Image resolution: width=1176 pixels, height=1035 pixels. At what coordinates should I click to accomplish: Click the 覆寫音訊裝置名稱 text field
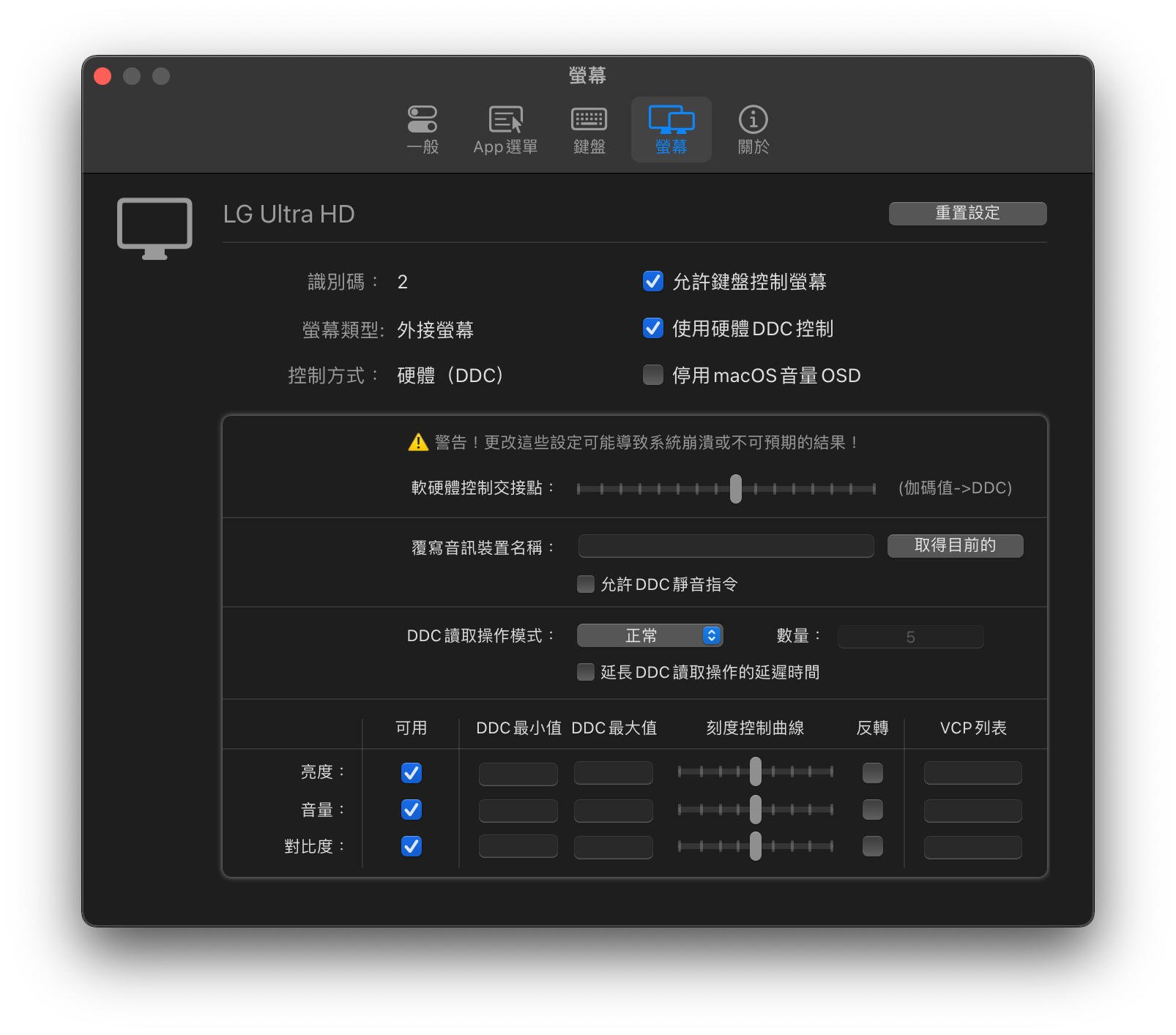tap(726, 546)
